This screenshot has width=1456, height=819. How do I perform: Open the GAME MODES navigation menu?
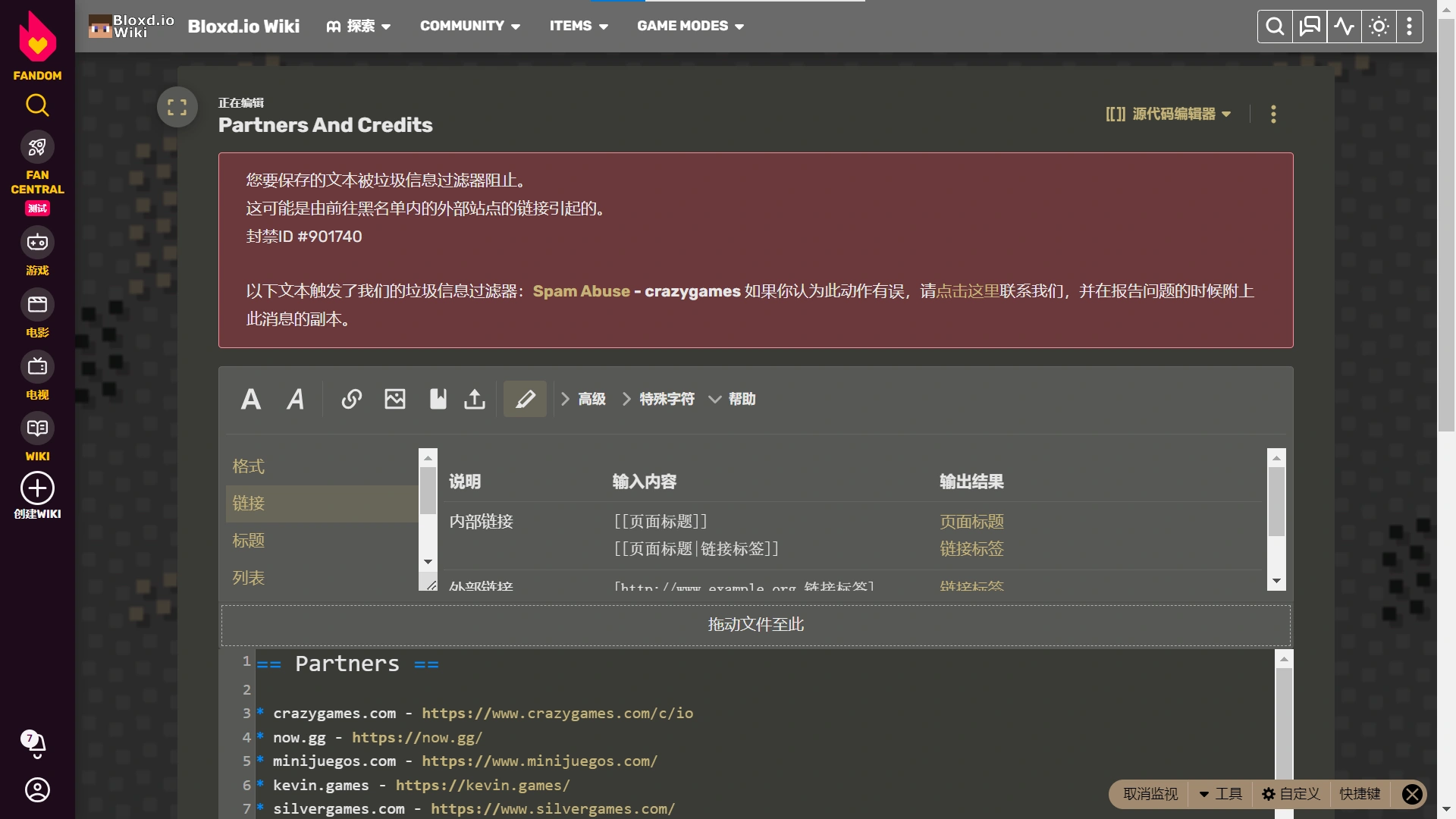point(690,26)
